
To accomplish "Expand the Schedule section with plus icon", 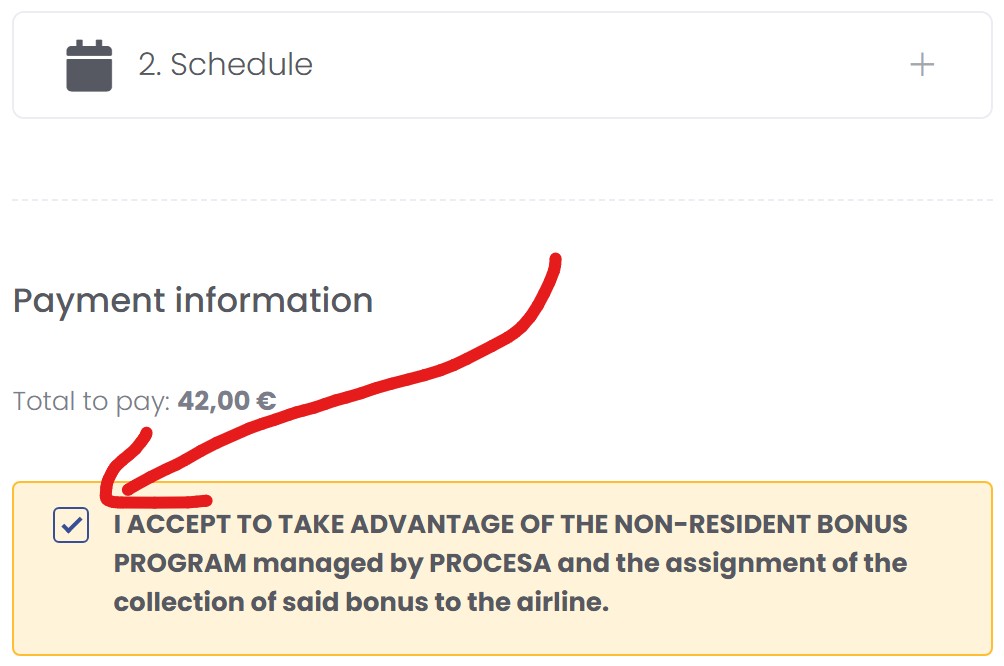I will pos(921,66).
